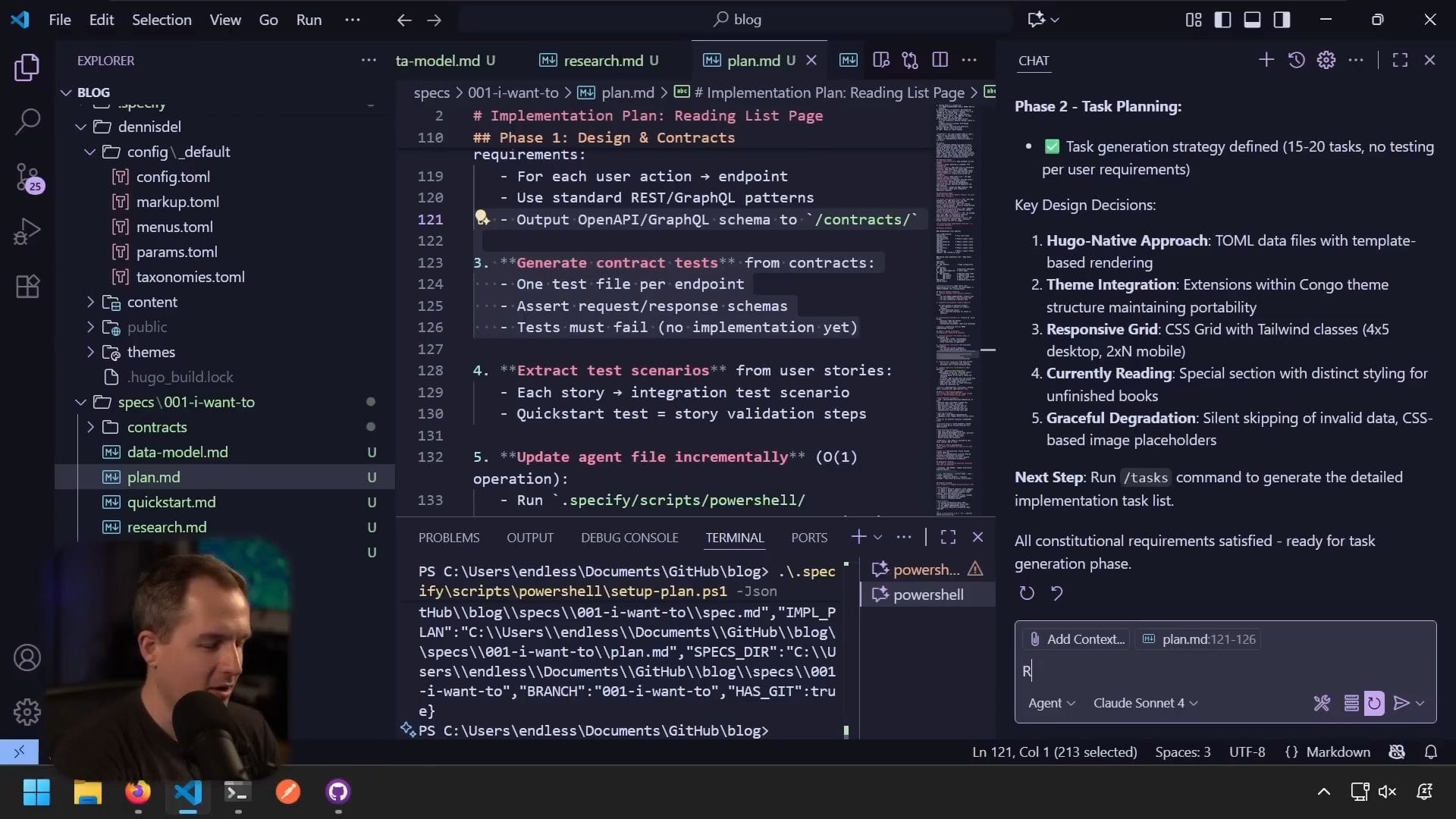Switch to the PROBLEMS panel tab
The image size is (1456, 819).
(448, 538)
